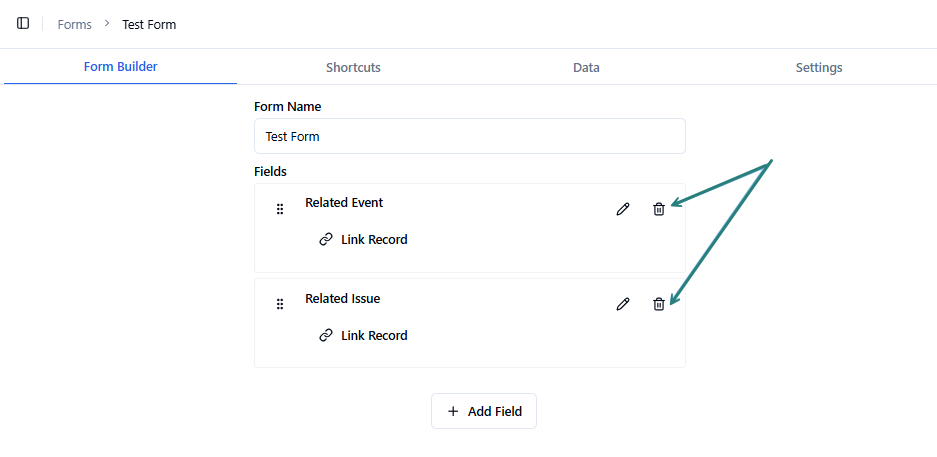The image size is (937, 457).
Task: Go to the Data tab
Action: [x=586, y=68]
